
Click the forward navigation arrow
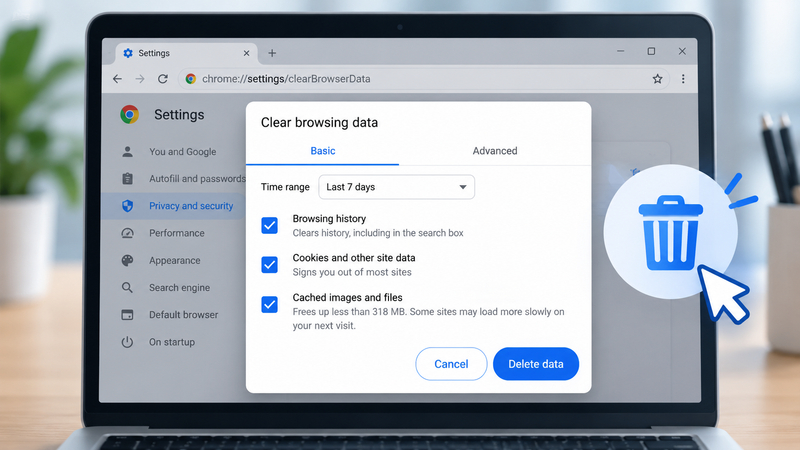click(x=140, y=79)
